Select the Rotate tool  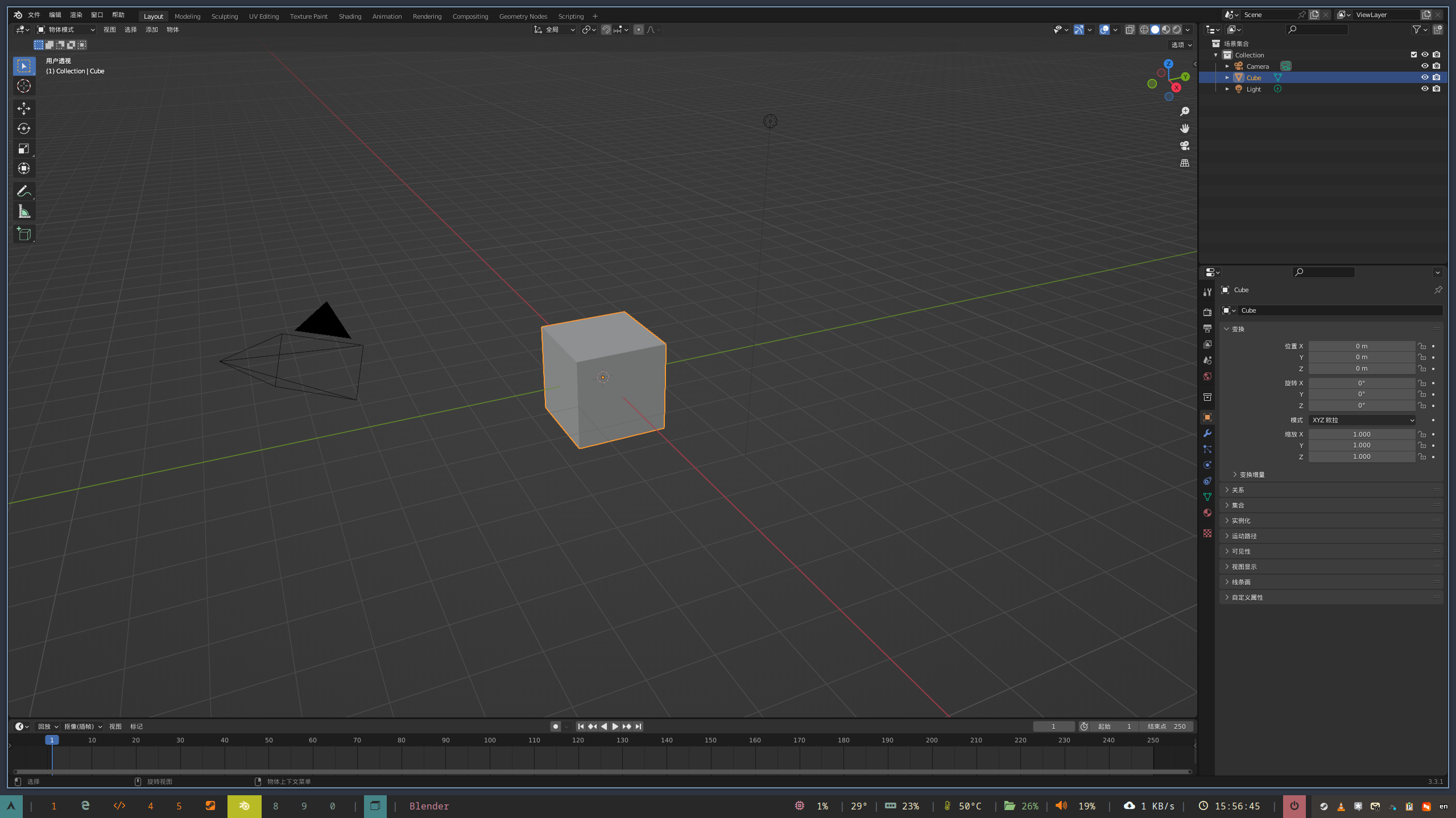pos(24,128)
